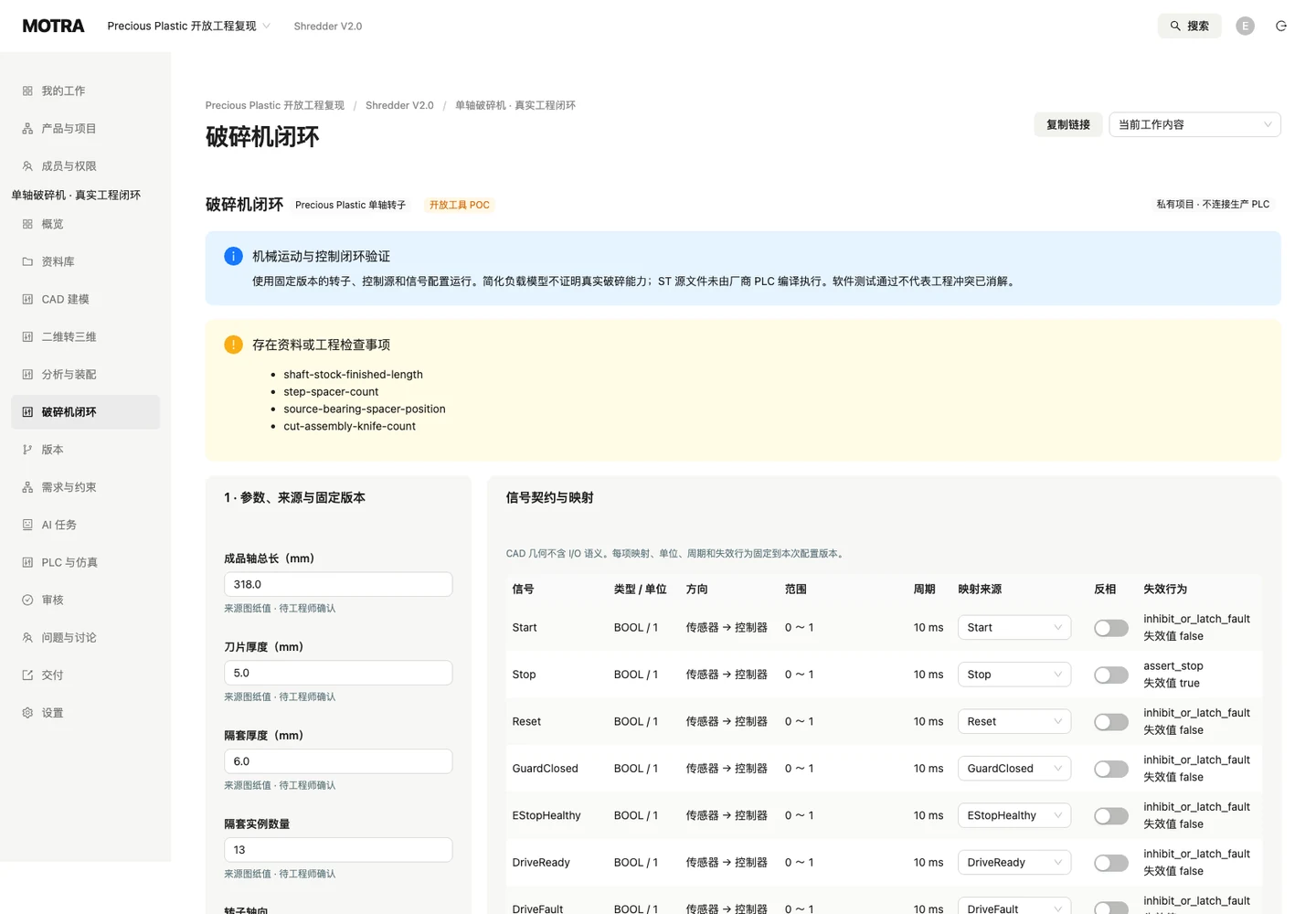Click the CAD 建模 sidebar icon
1316x914 pixels.
pyautogui.click(x=27, y=299)
